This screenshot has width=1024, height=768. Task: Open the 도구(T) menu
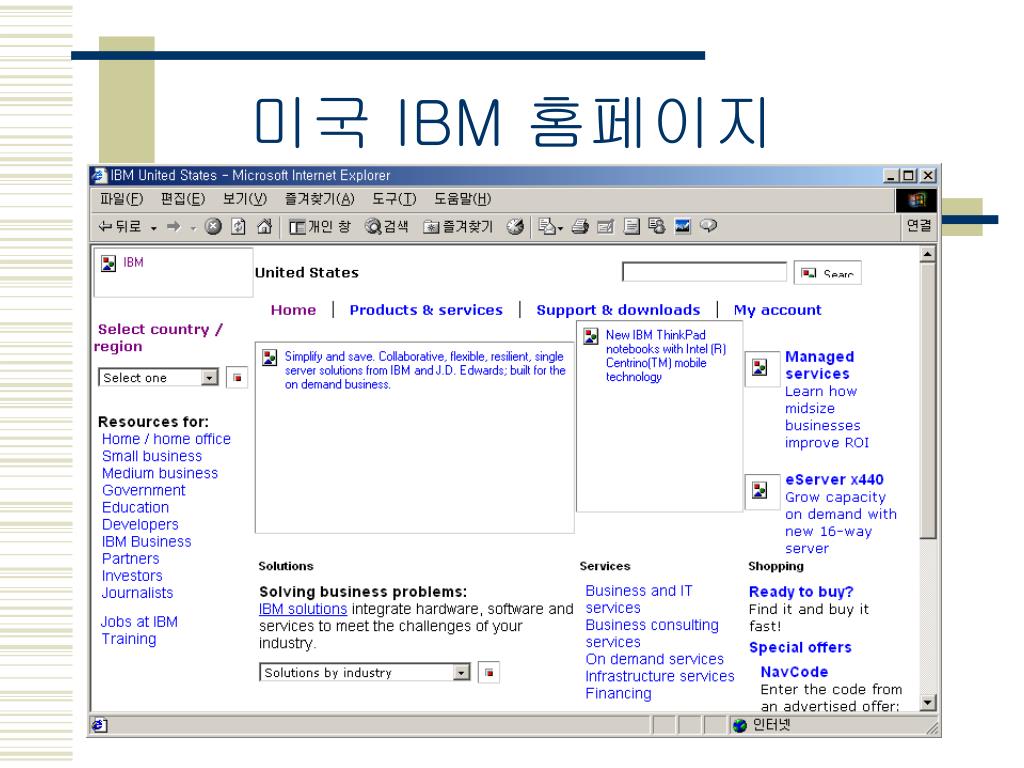click(394, 199)
